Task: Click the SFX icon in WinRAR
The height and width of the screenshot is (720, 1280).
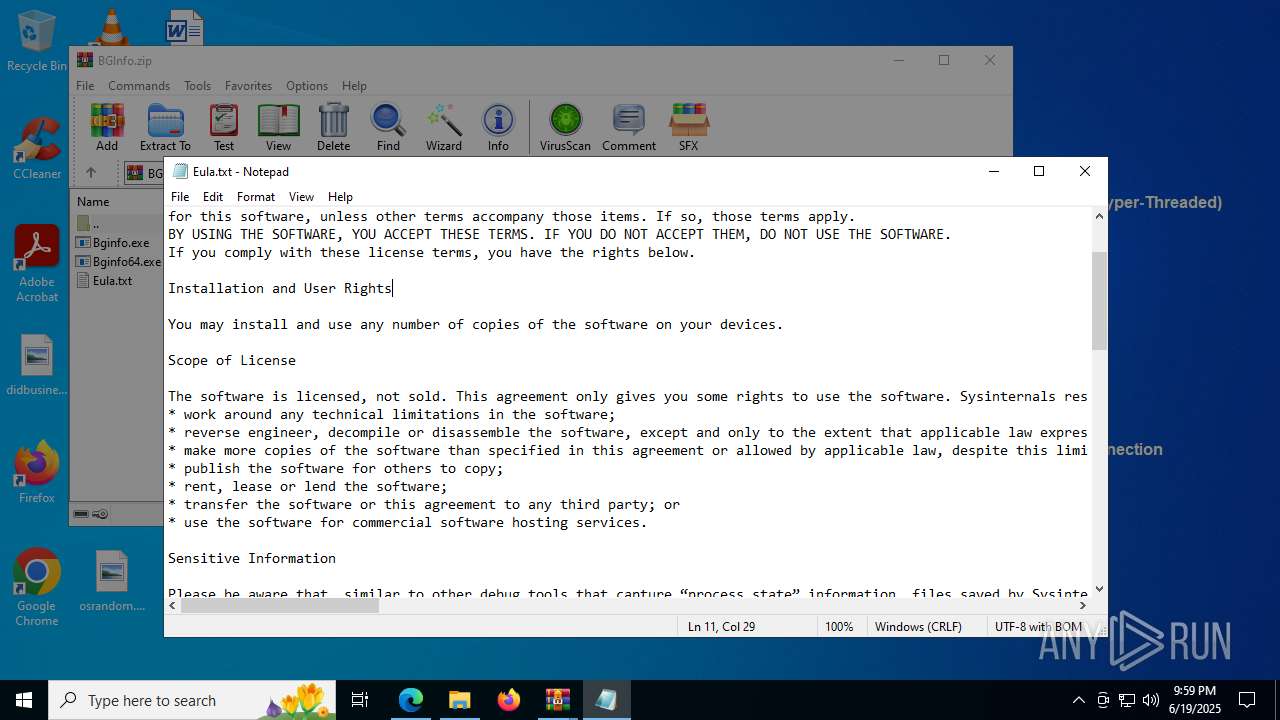Action: pyautogui.click(x=688, y=127)
